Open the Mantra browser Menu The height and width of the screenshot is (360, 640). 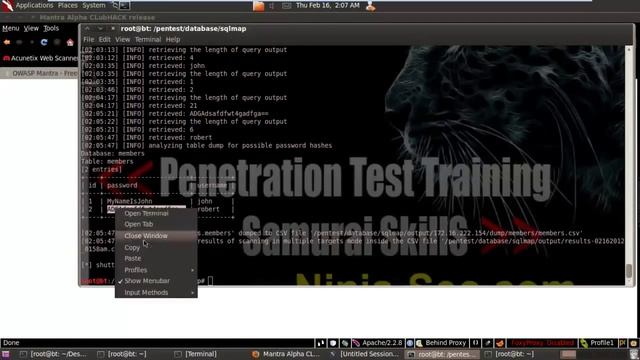pos(11,28)
